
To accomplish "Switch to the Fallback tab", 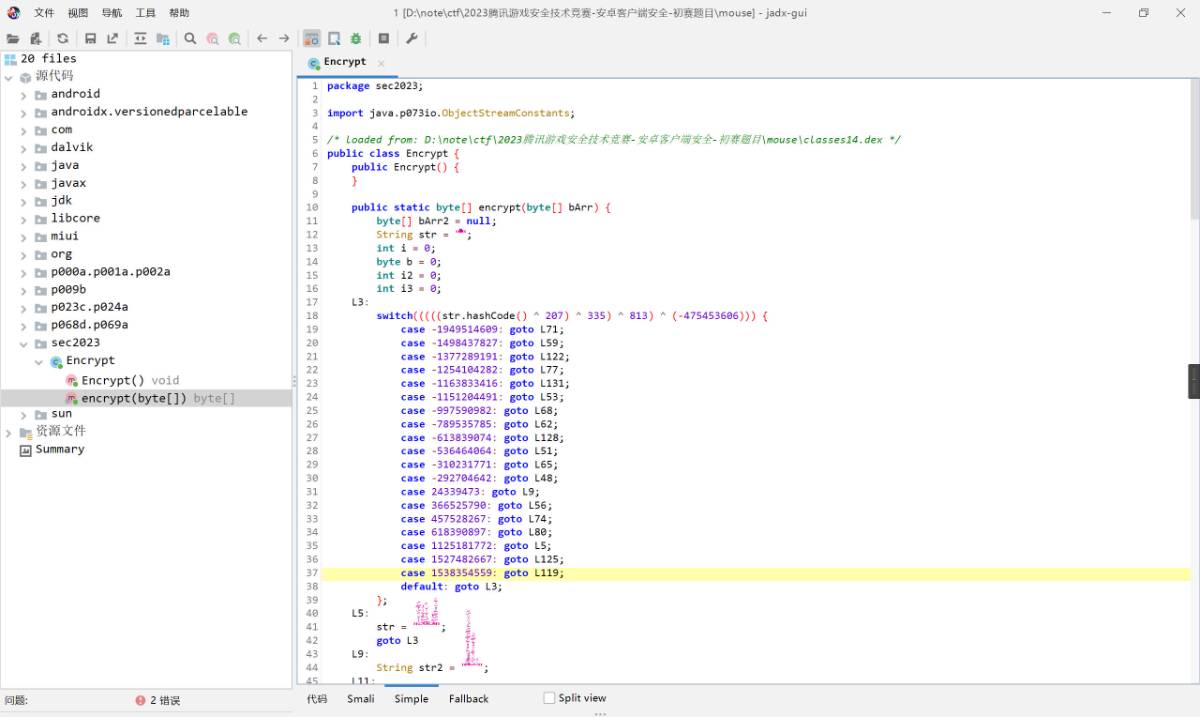I will pyautogui.click(x=469, y=699).
